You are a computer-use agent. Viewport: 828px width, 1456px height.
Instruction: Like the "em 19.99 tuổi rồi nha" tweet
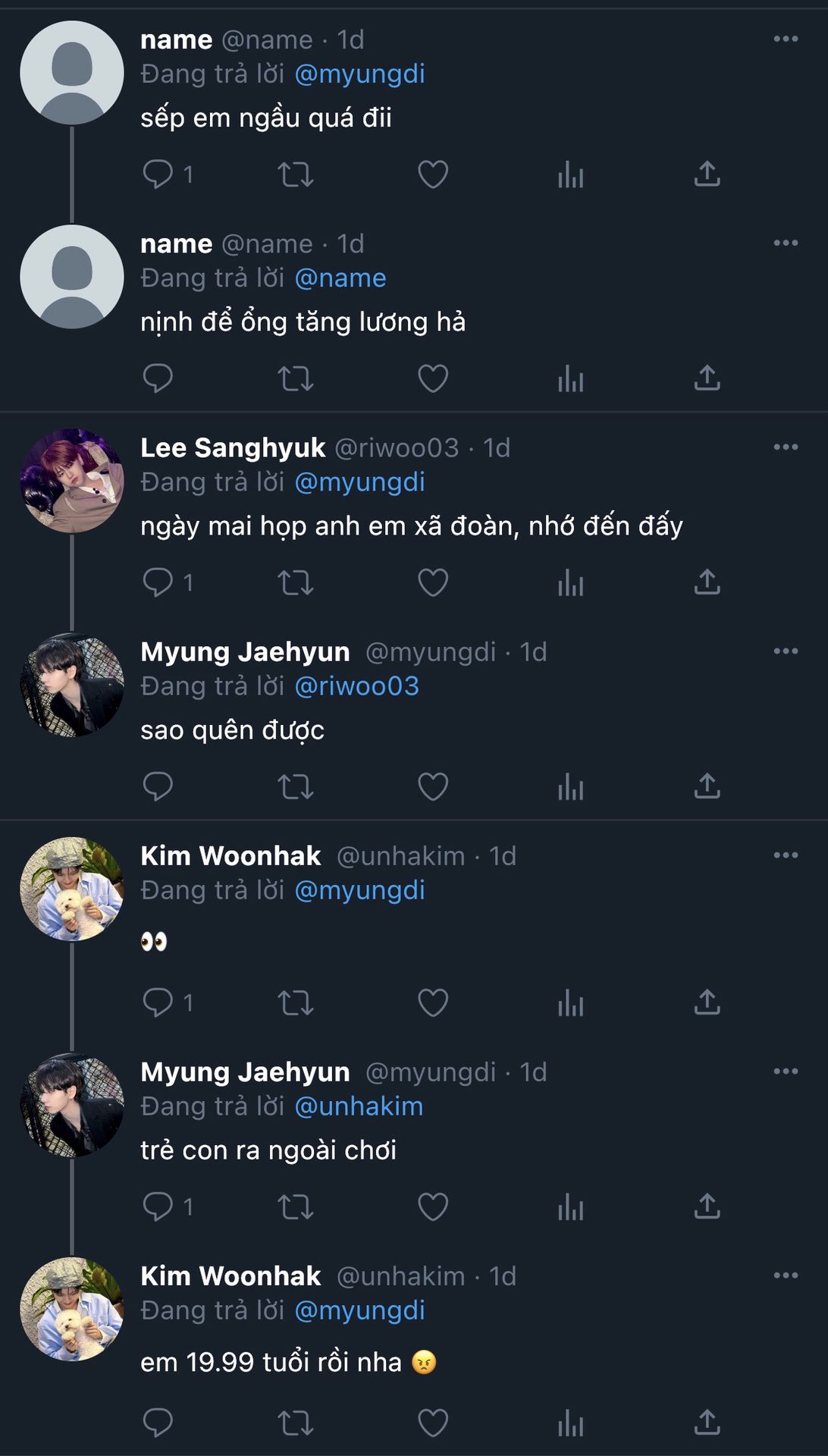pyautogui.click(x=433, y=1423)
